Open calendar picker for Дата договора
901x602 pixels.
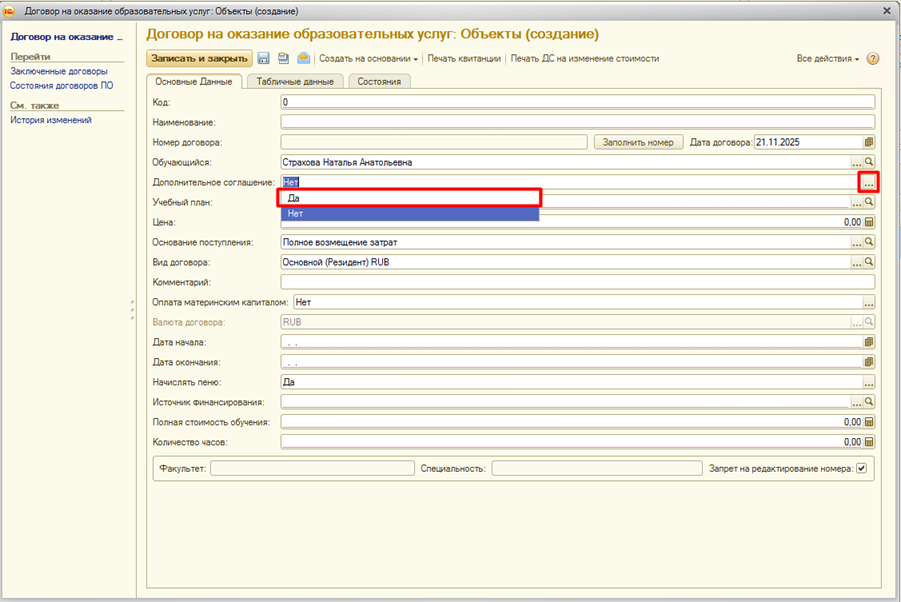(x=869, y=142)
